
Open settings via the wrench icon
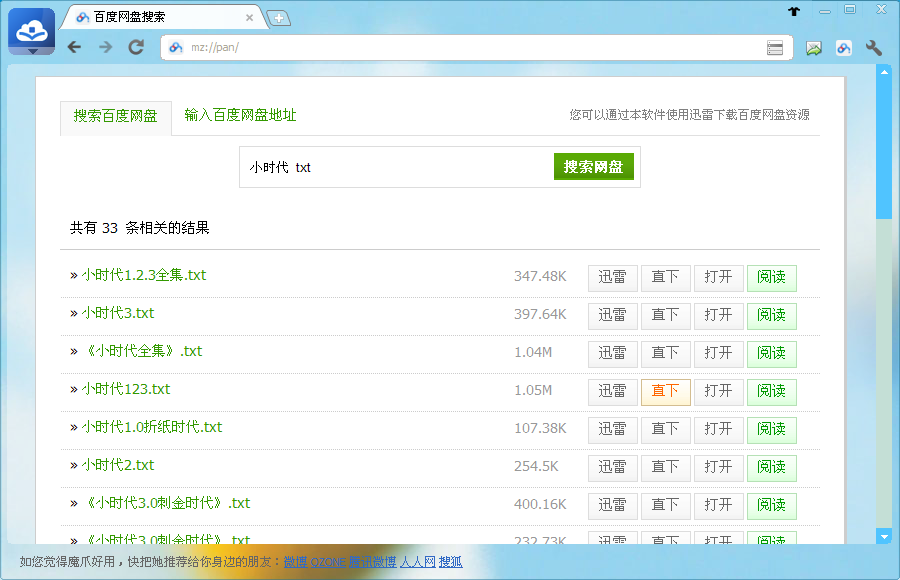[x=872, y=46]
